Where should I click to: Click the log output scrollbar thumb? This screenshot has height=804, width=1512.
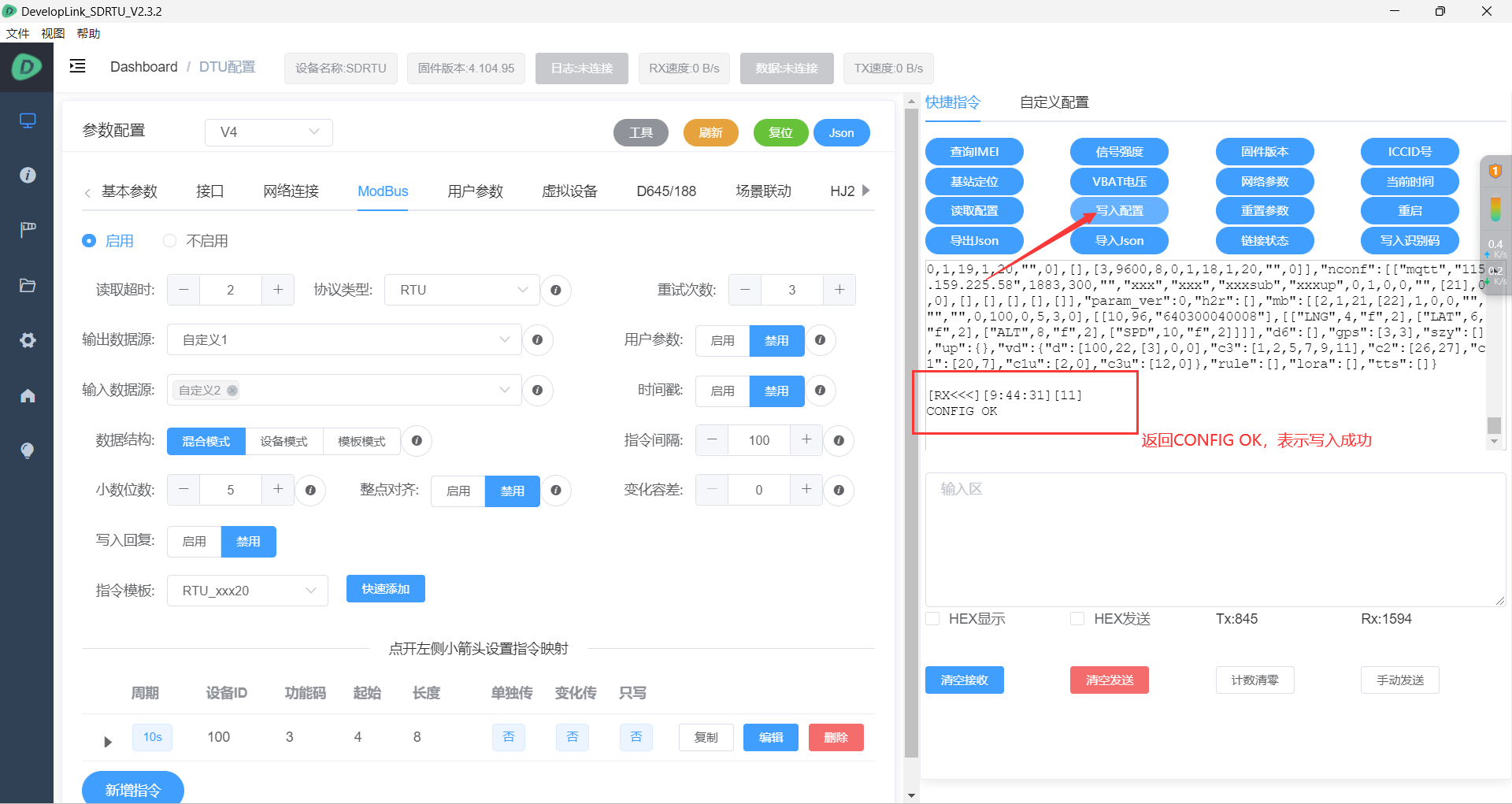click(1494, 424)
